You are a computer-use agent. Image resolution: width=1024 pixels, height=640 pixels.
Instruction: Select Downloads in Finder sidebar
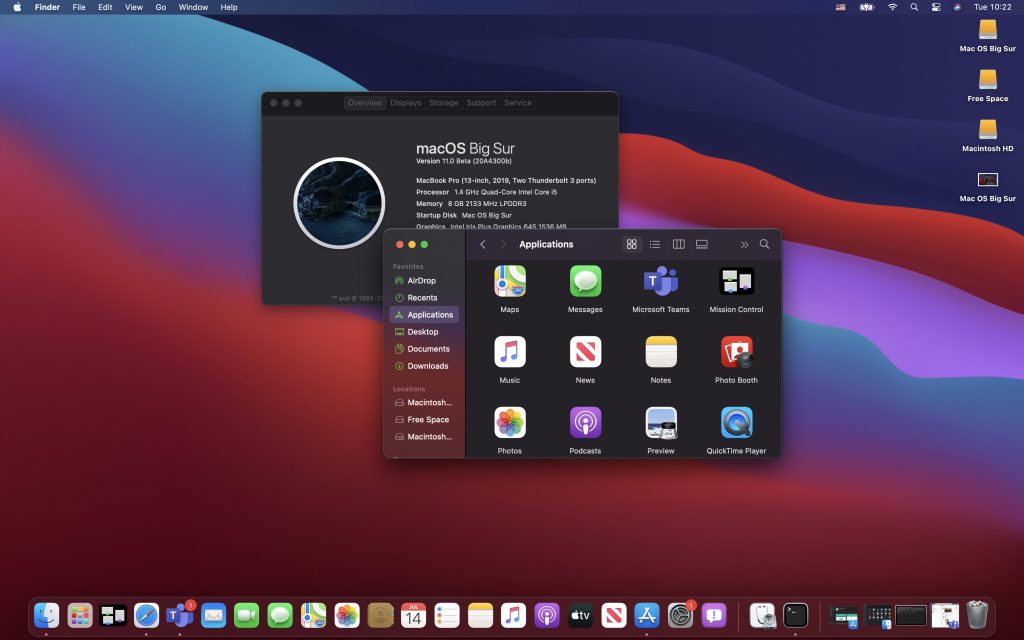point(427,366)
